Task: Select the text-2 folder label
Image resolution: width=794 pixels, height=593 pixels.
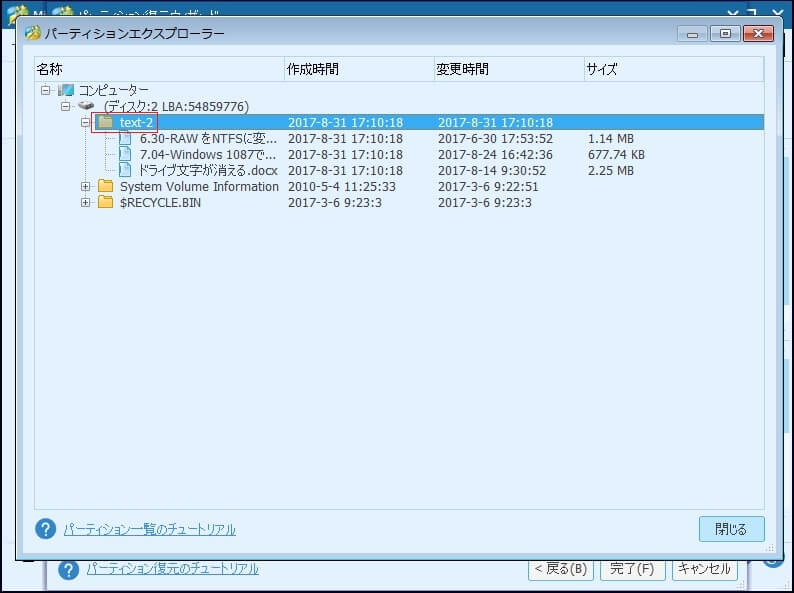Action: (136, 123)
